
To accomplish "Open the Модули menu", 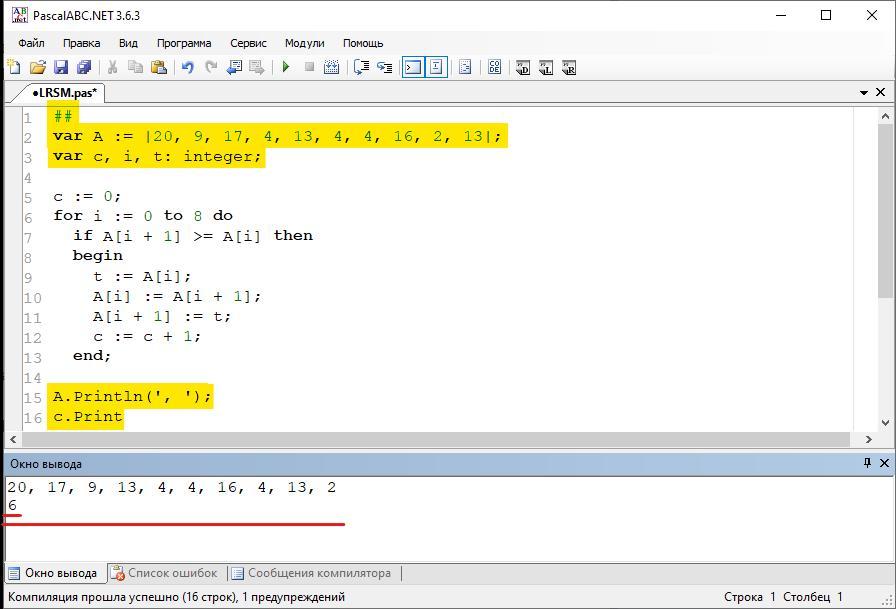I will tap(305, 43).
